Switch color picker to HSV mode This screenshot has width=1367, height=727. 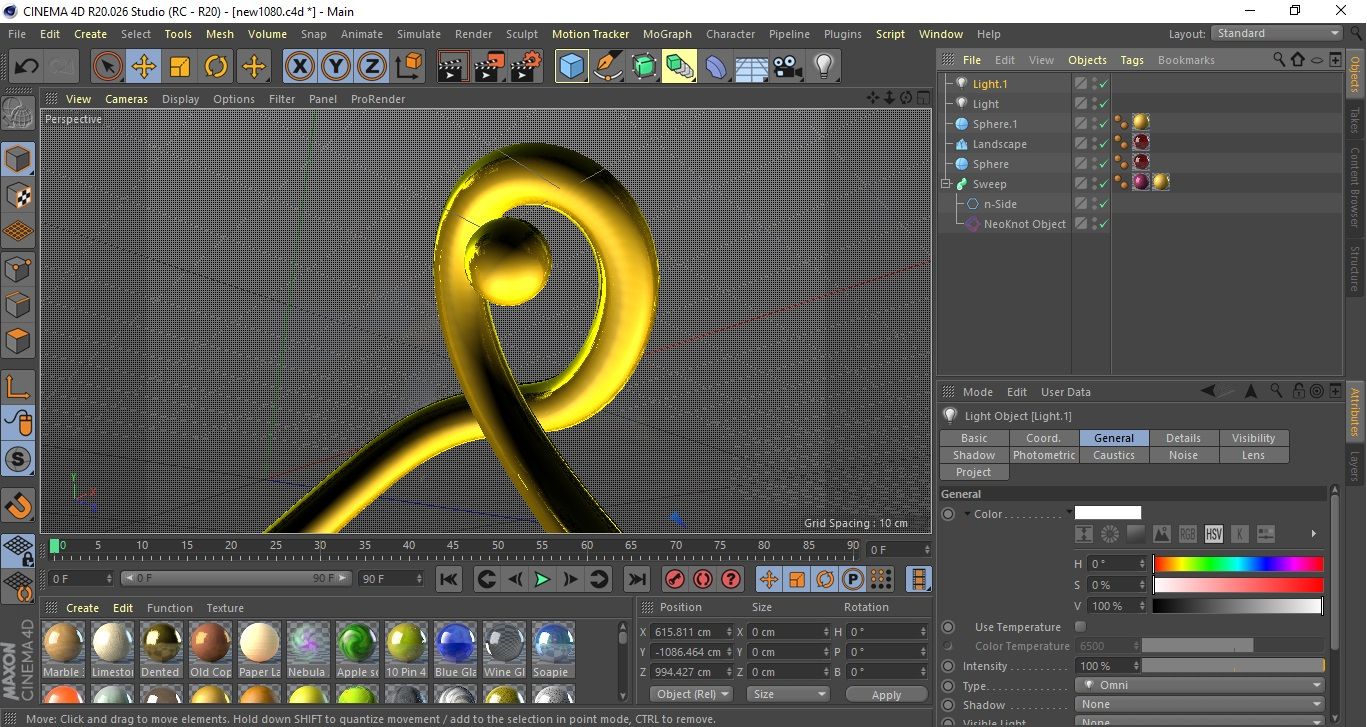1214,534
